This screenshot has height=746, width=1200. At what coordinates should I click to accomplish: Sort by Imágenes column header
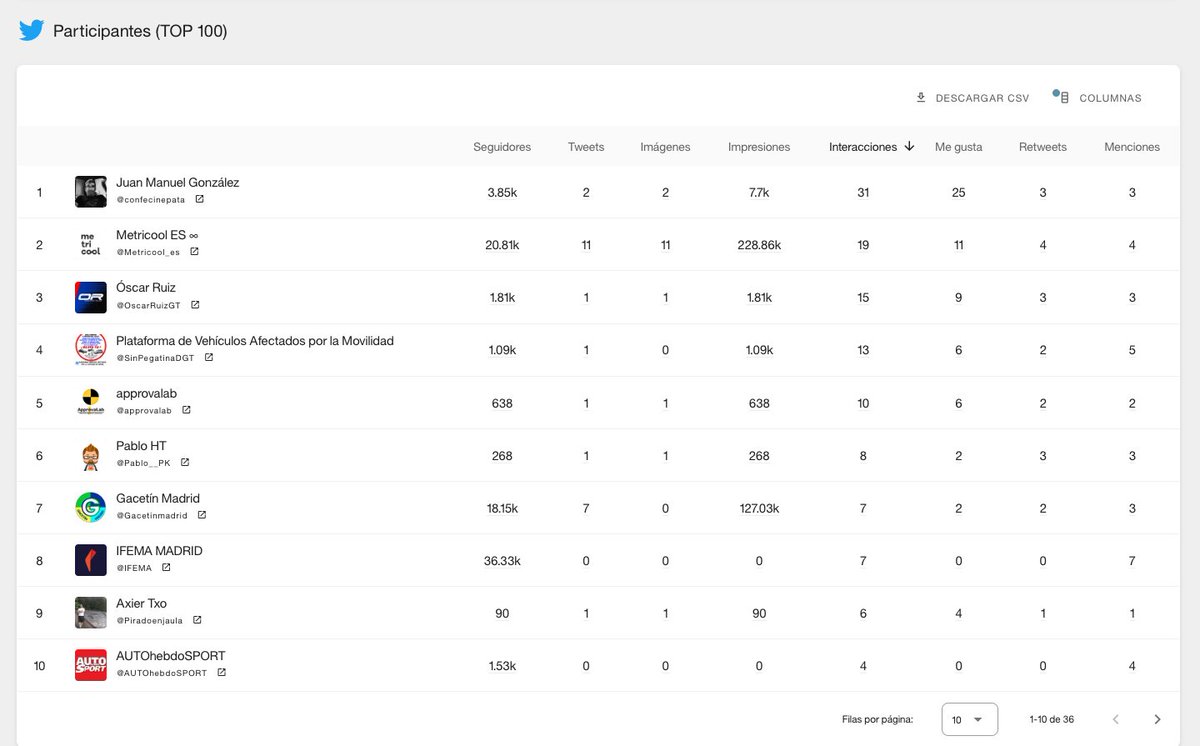pyautogui.click(x=665, y=147)
